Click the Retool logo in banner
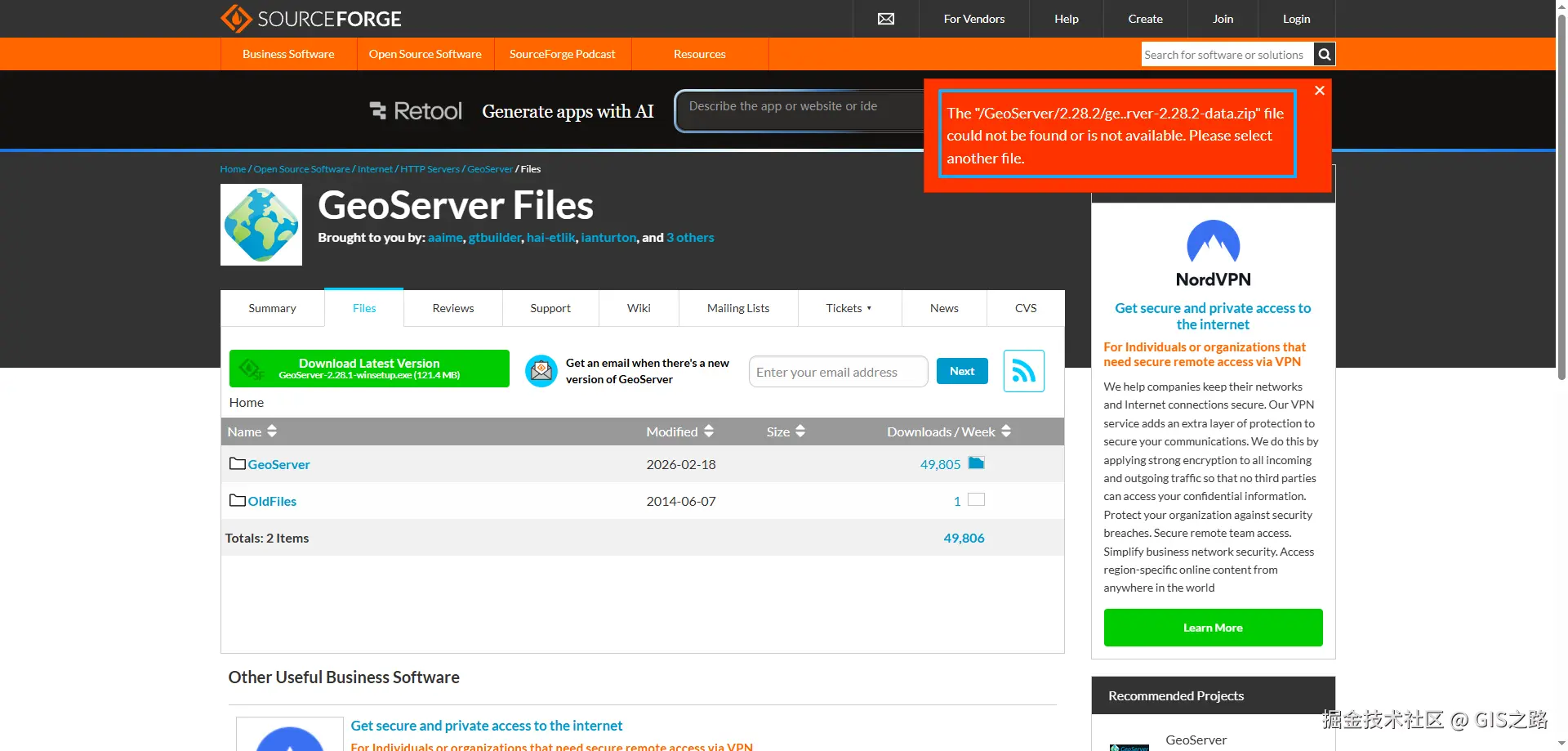Viewport: 1568px width, 751px height. (x=416, y=111)
